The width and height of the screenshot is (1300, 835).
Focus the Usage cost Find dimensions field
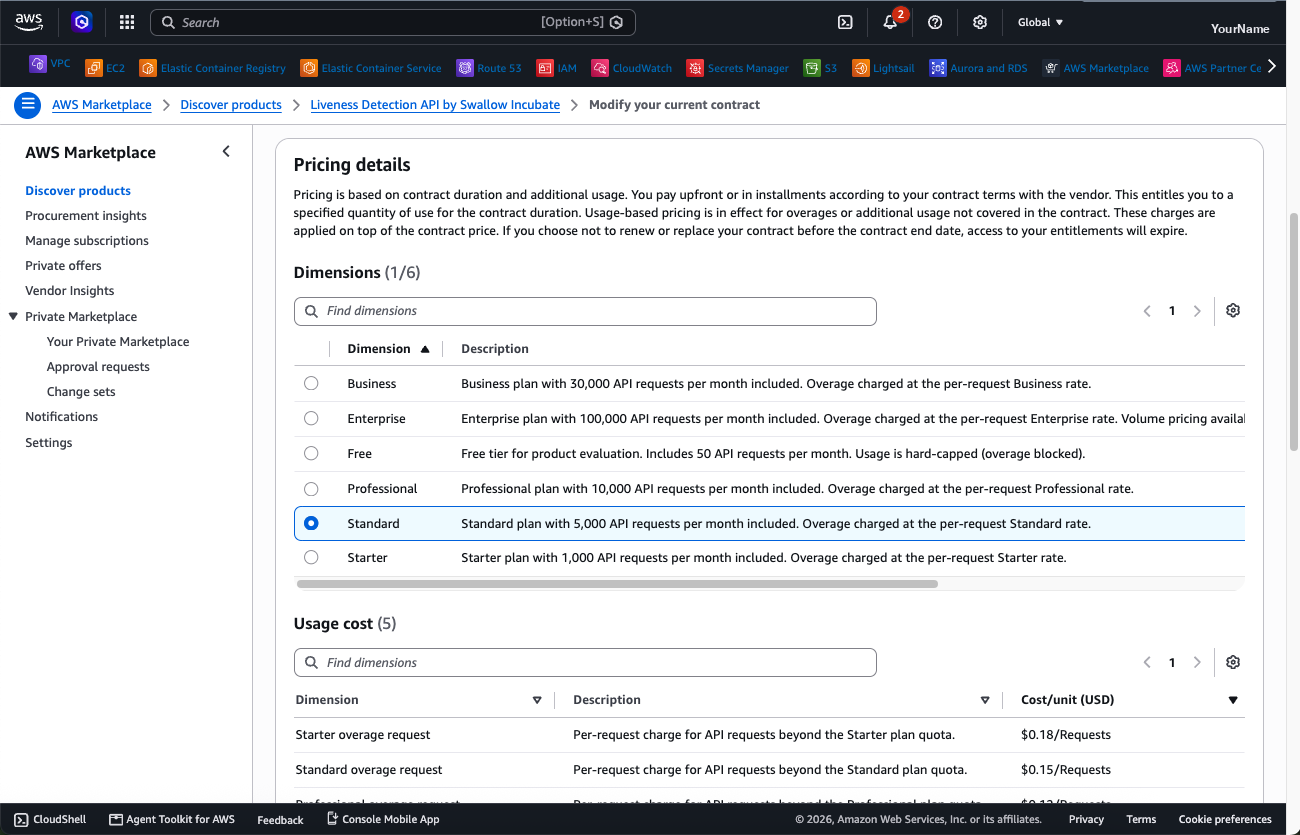click(585, 663)
